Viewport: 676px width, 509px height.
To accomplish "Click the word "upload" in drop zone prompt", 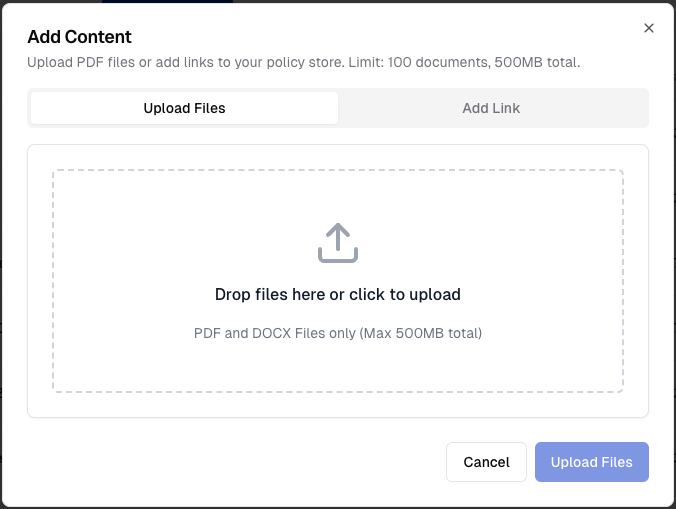I will [x=438, y=295].
